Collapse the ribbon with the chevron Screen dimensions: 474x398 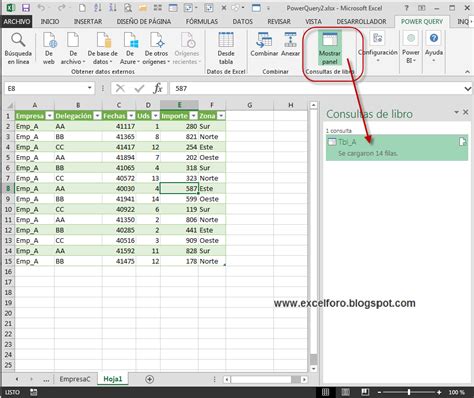click(467, 72)
